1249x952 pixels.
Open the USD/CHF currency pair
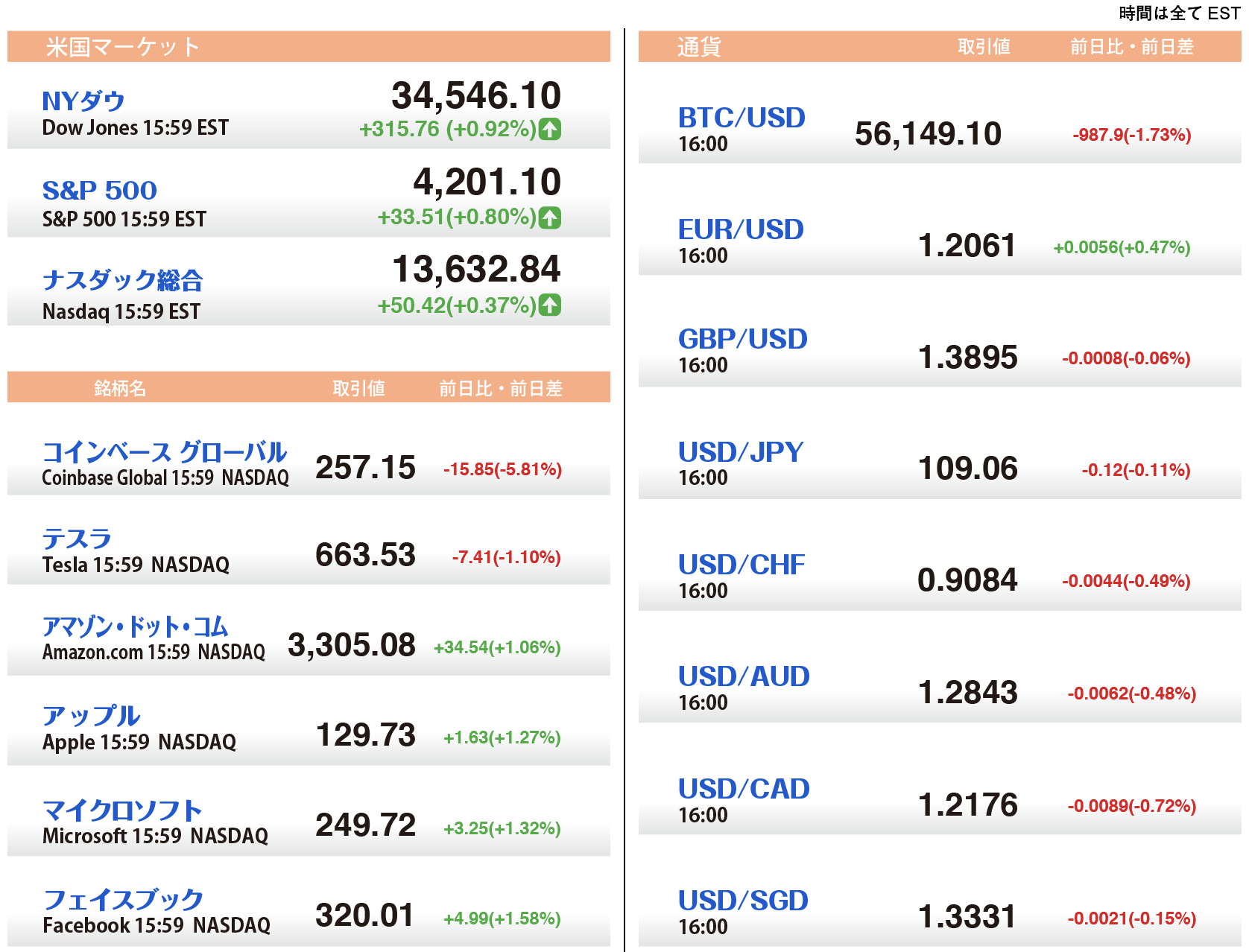742,565
